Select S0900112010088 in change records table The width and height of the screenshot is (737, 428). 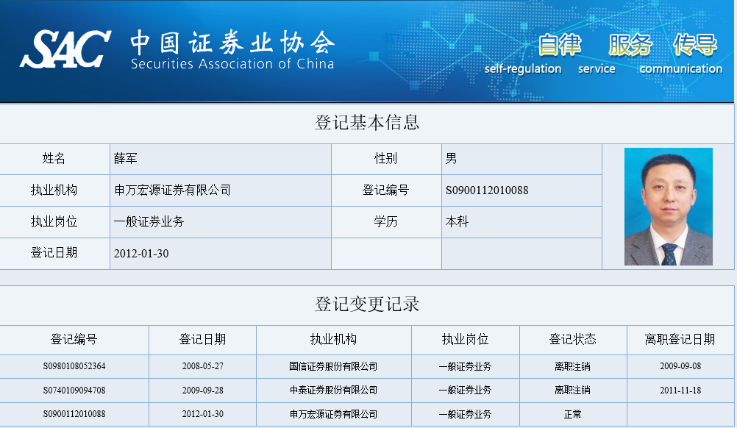(74, 414)
